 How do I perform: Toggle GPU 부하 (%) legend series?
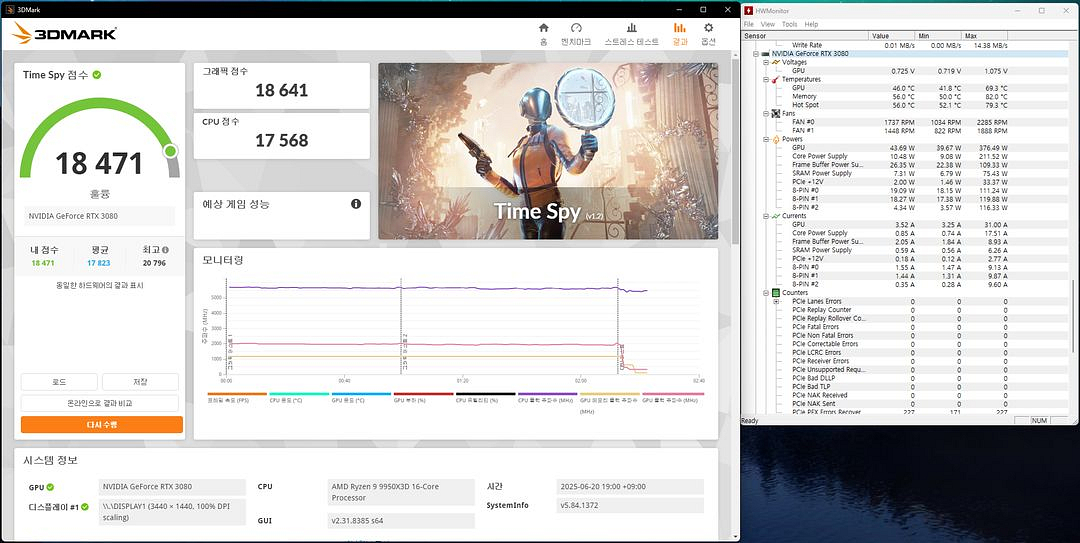[423, 398]
